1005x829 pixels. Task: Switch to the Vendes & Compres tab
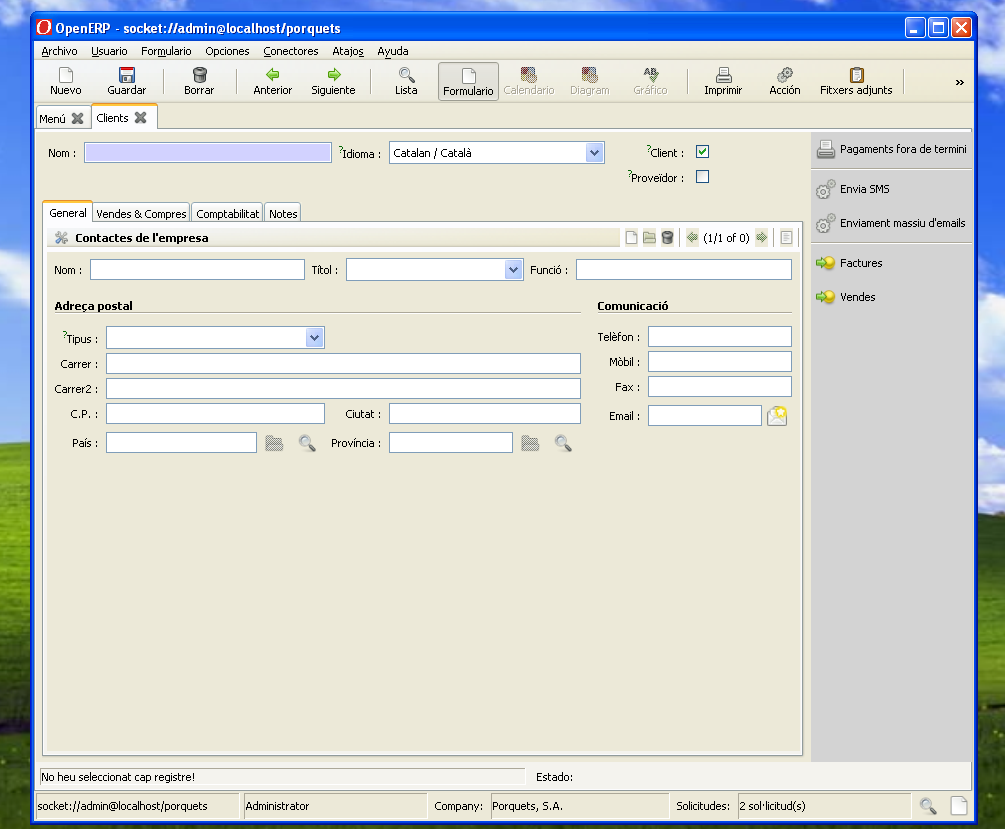[141, 214]
